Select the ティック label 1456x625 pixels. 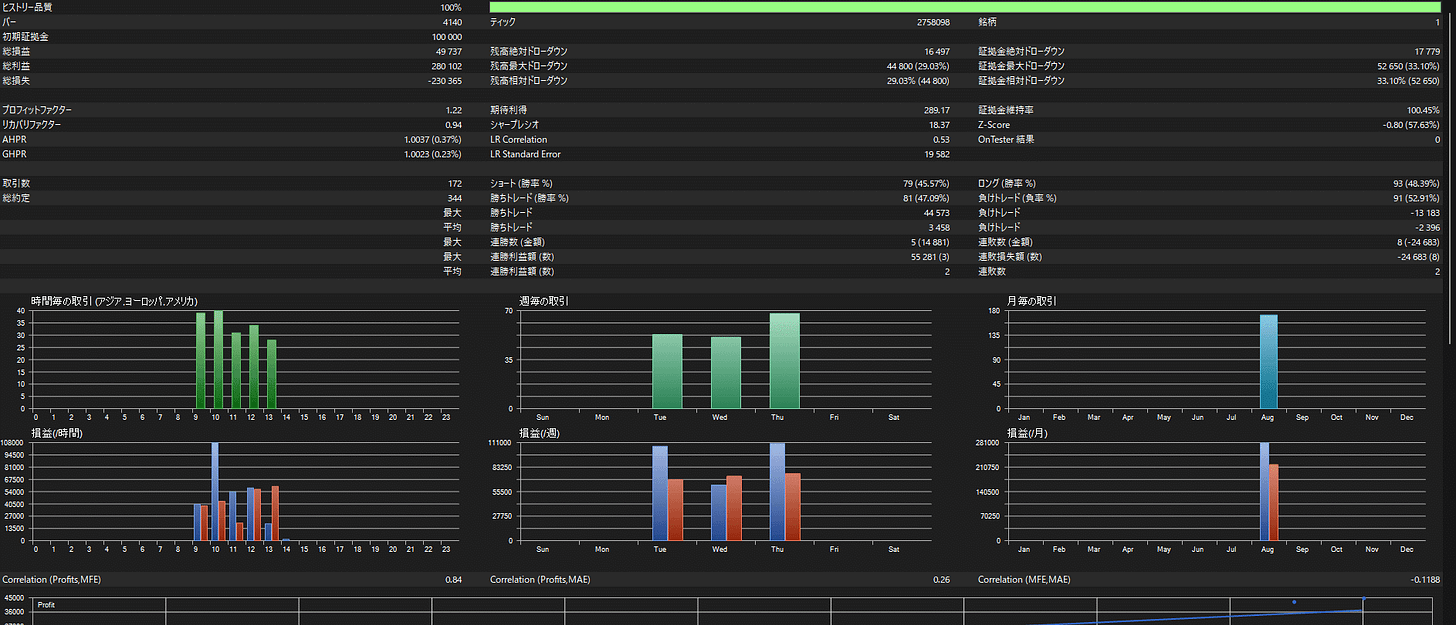502,22
